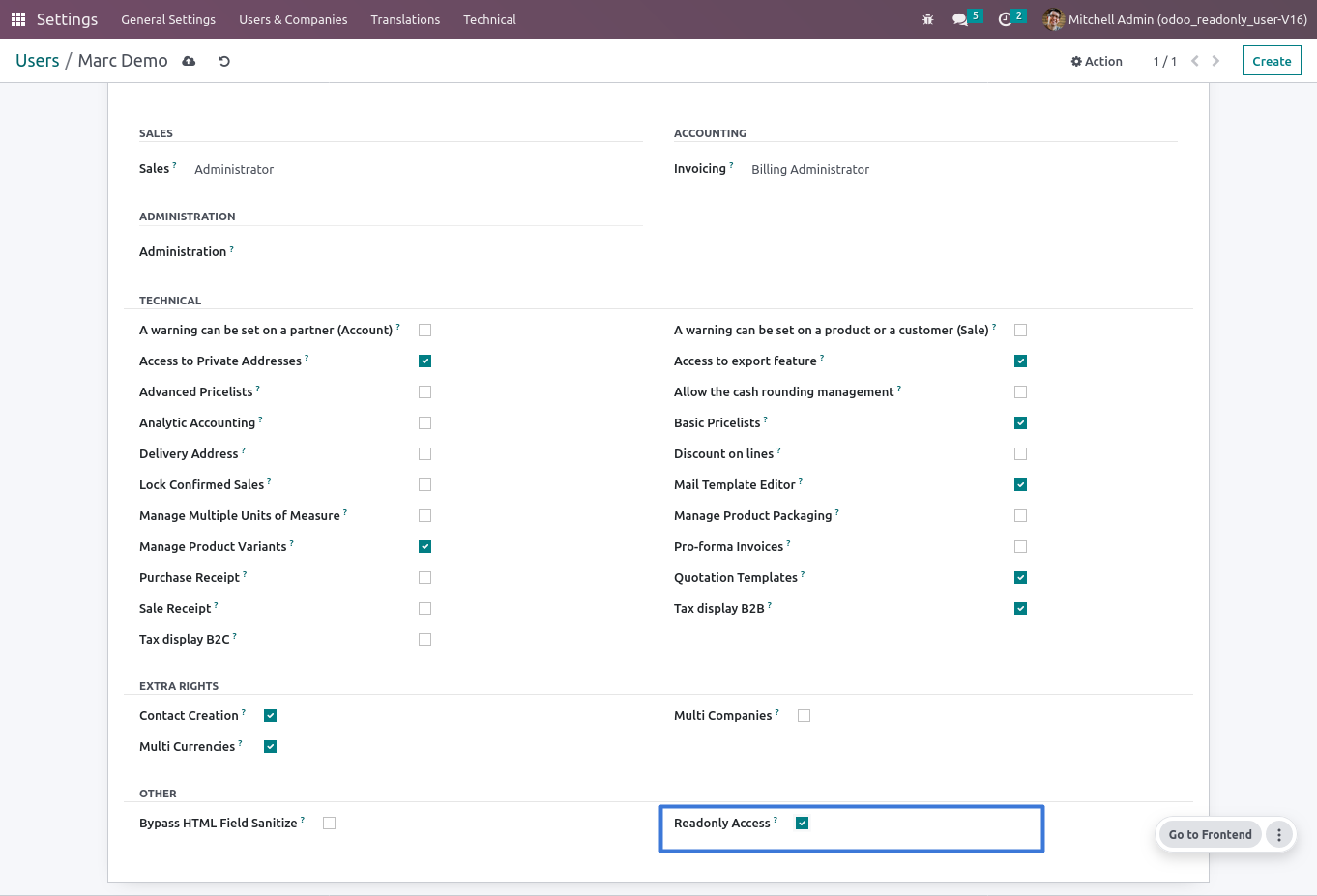Discard changes with undo icon
Screen dimensions: 1317x896
pos(224,61)
